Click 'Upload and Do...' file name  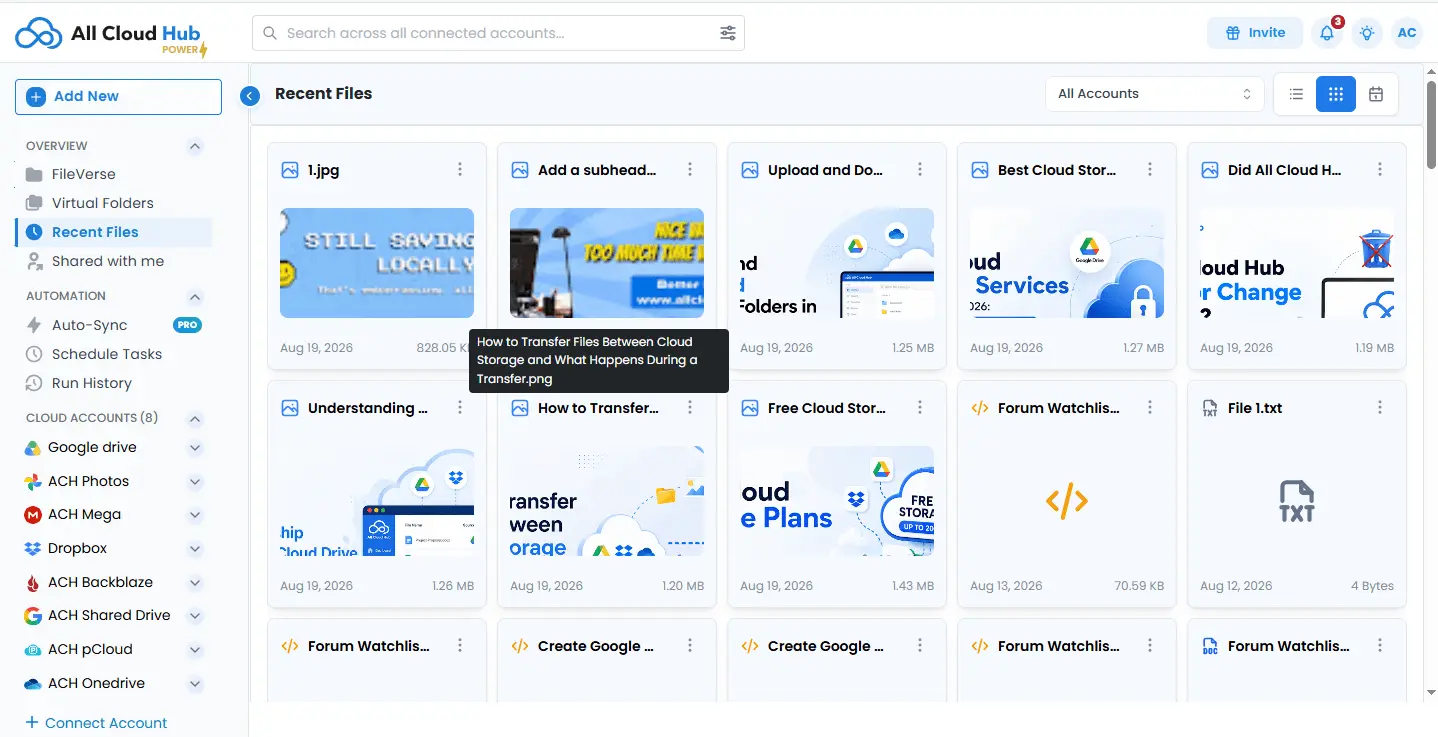[826, 170]
